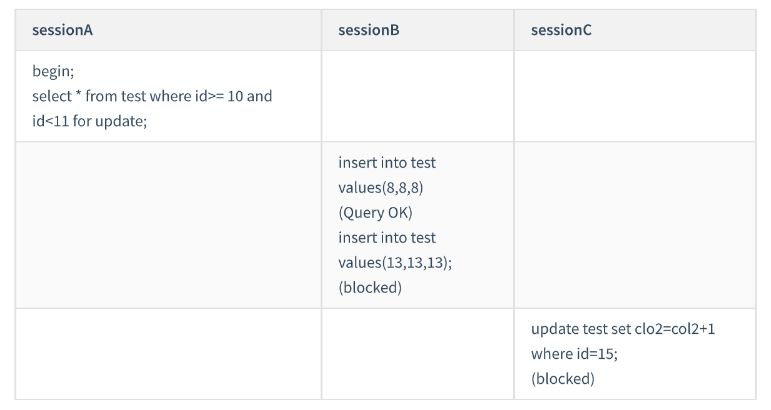Screen dimensions: 771x410
Task: Select the "where id=15;" text
Action: tap(573, 353)
